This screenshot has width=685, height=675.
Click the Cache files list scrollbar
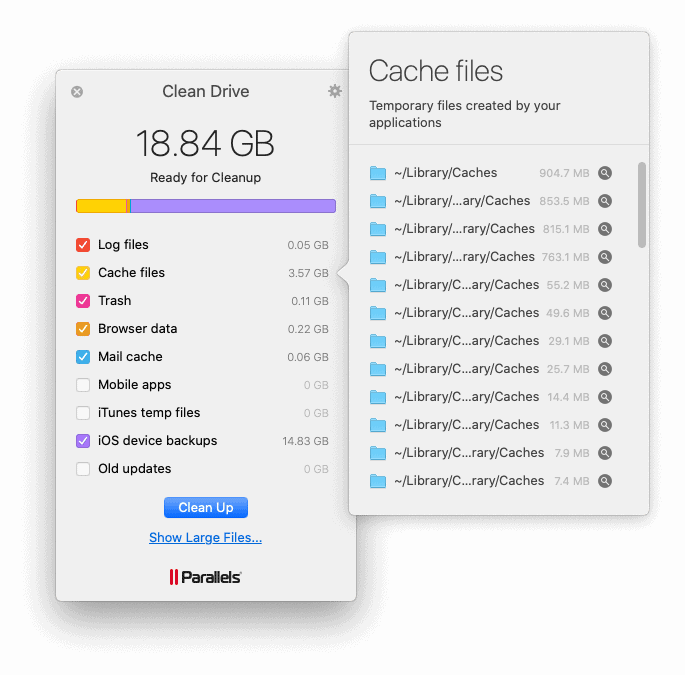[x=642, y=205]
